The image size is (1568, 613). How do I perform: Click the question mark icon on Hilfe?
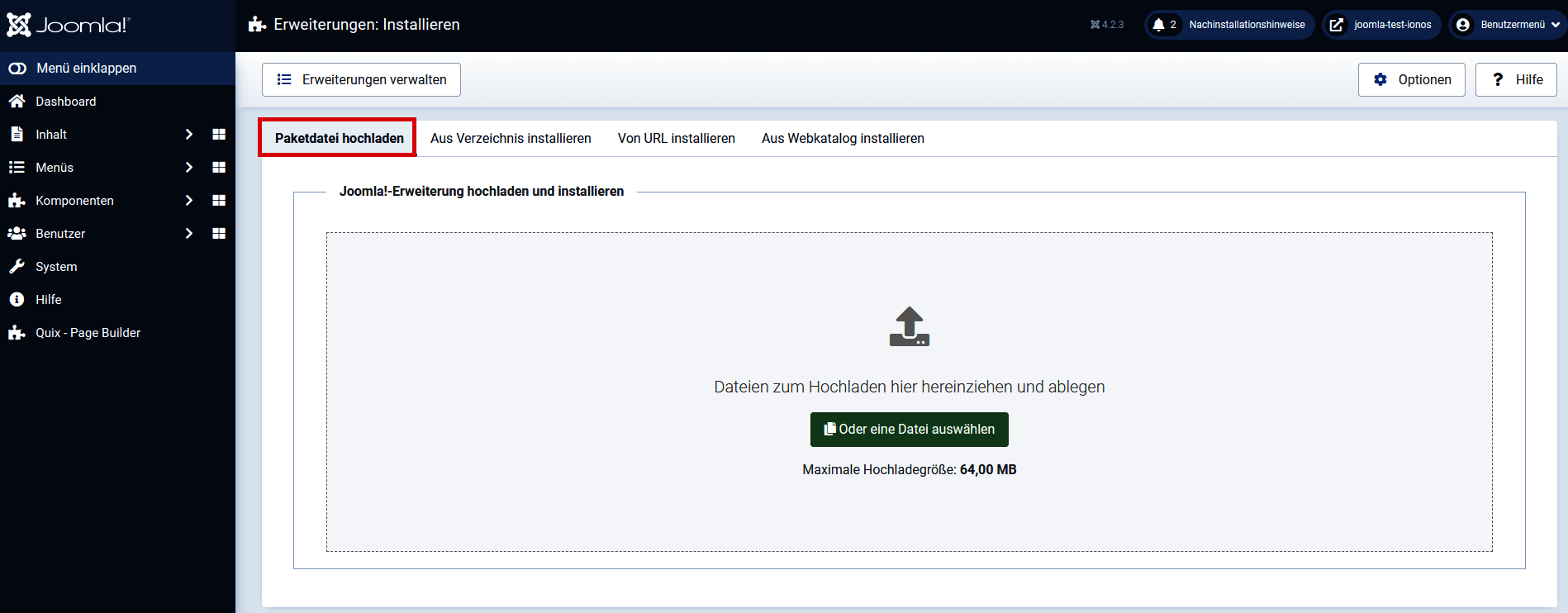point(1498,79)
